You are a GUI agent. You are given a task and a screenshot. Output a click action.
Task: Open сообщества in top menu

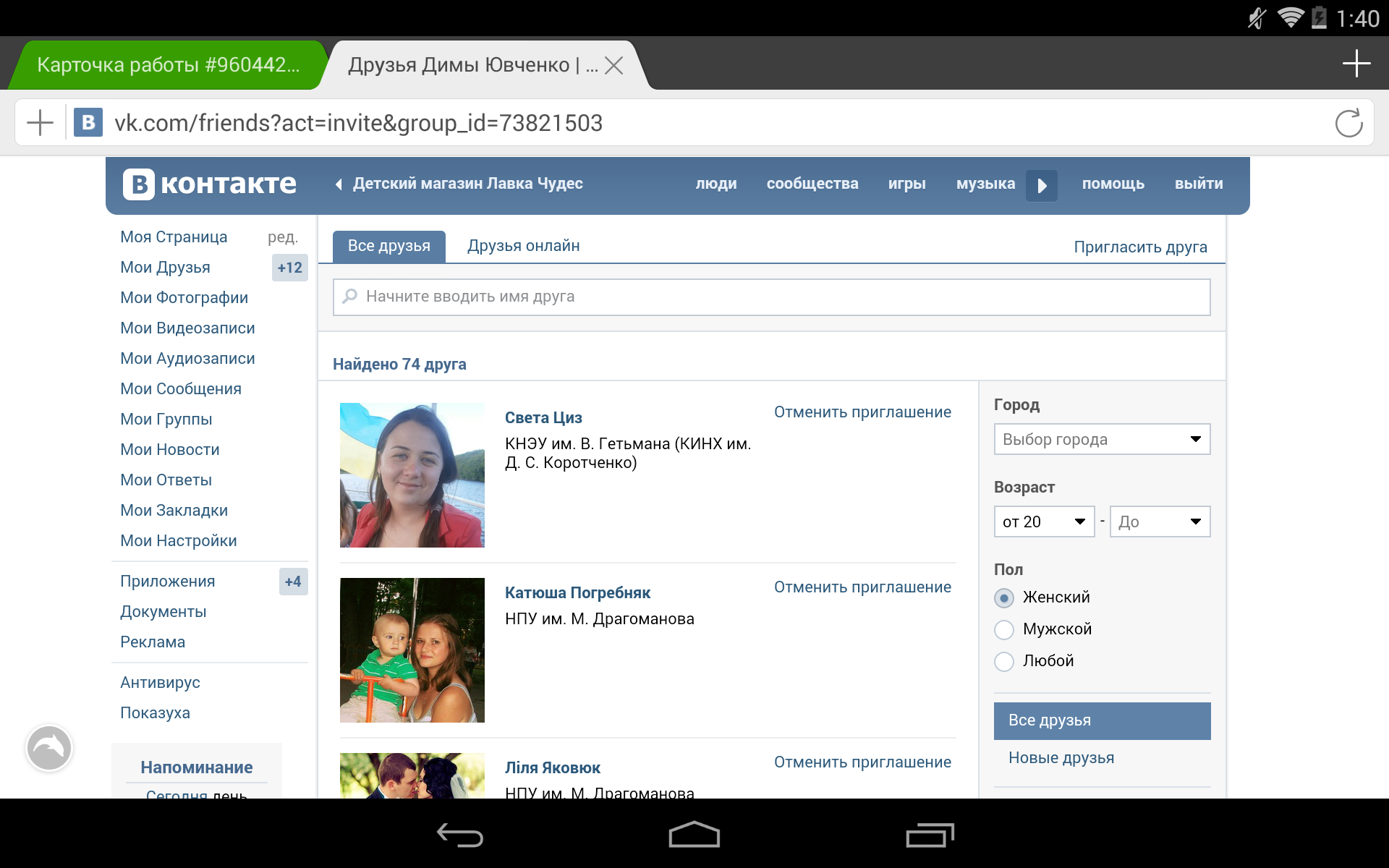point(812,184)
